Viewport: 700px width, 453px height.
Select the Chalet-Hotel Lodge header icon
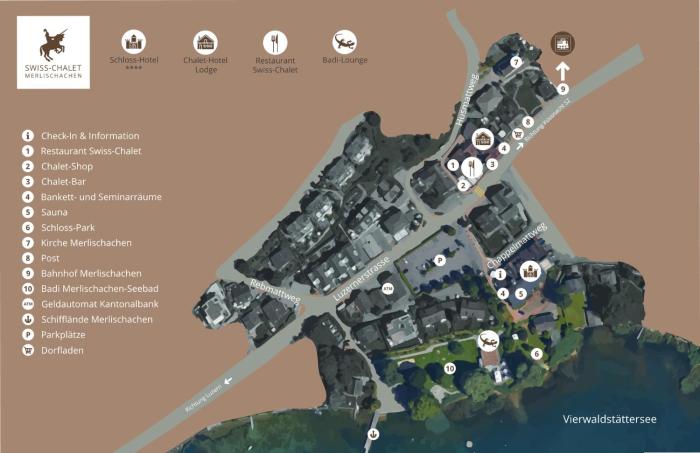point(206,41)
